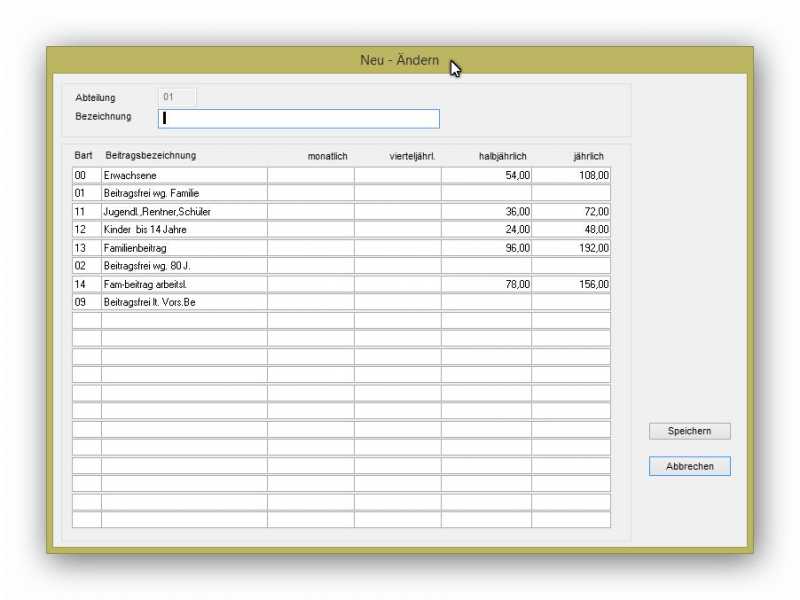Edit jährlich value 48,00 for Kinder
The height and width of the screenshot is (600, 800).
click(571, 230)
